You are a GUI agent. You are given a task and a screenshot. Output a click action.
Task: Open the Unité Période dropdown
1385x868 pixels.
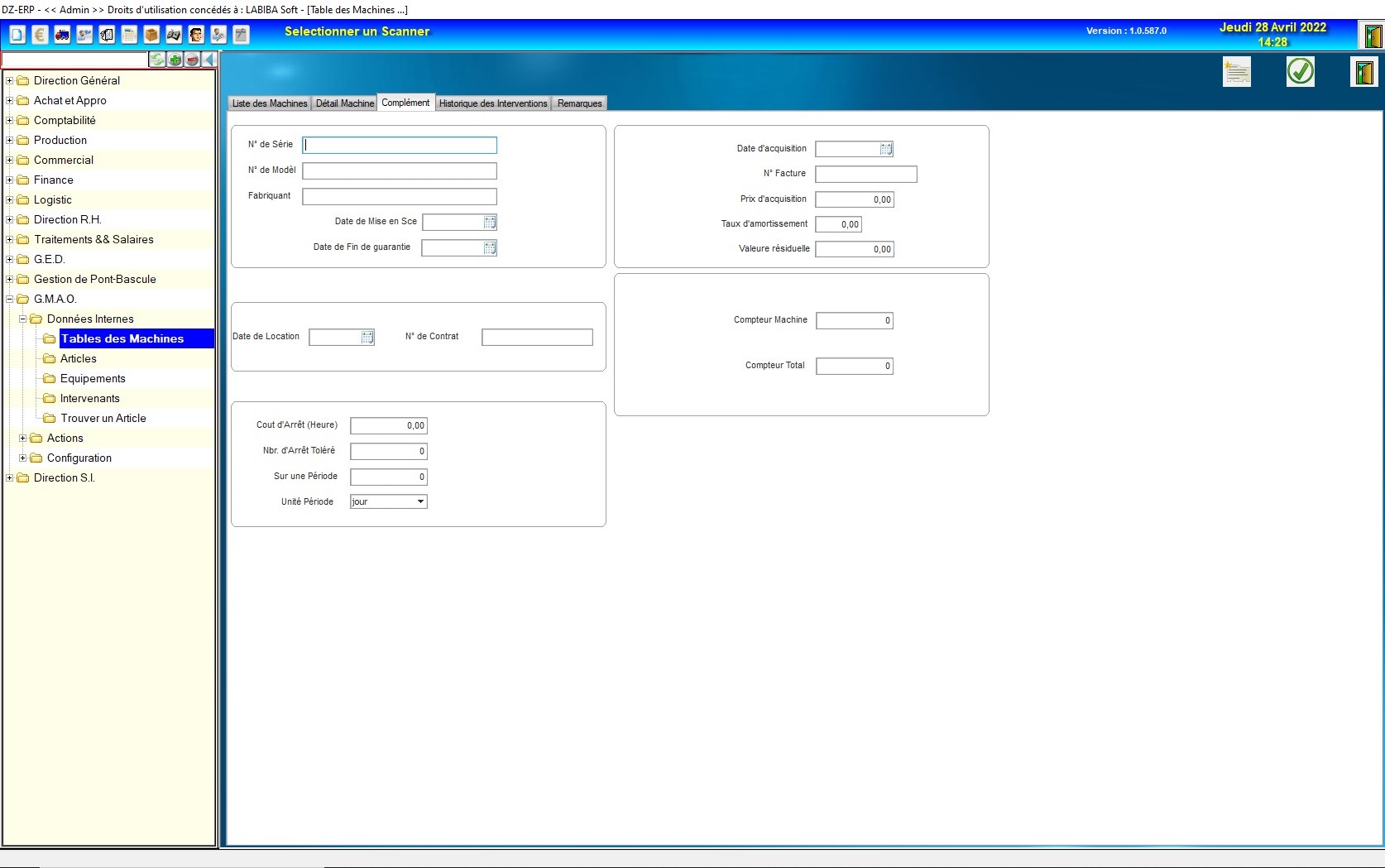[x=420, y=501]
